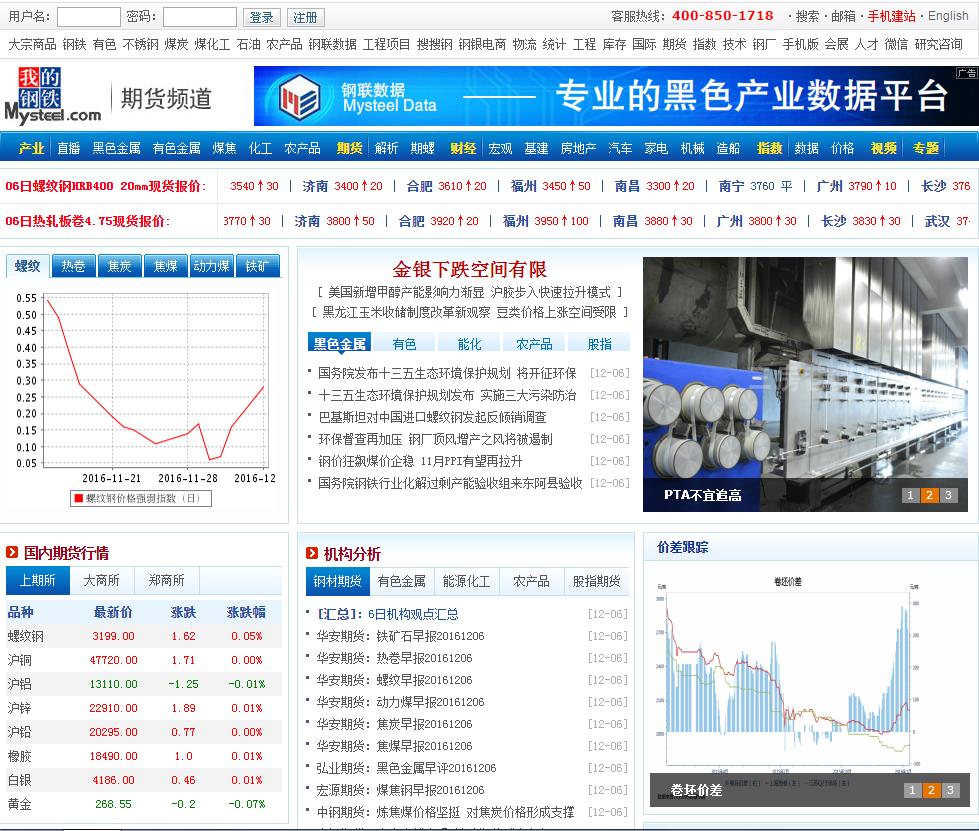Show page 3 of the 卷坯价差 chart

tap(950, 790)
